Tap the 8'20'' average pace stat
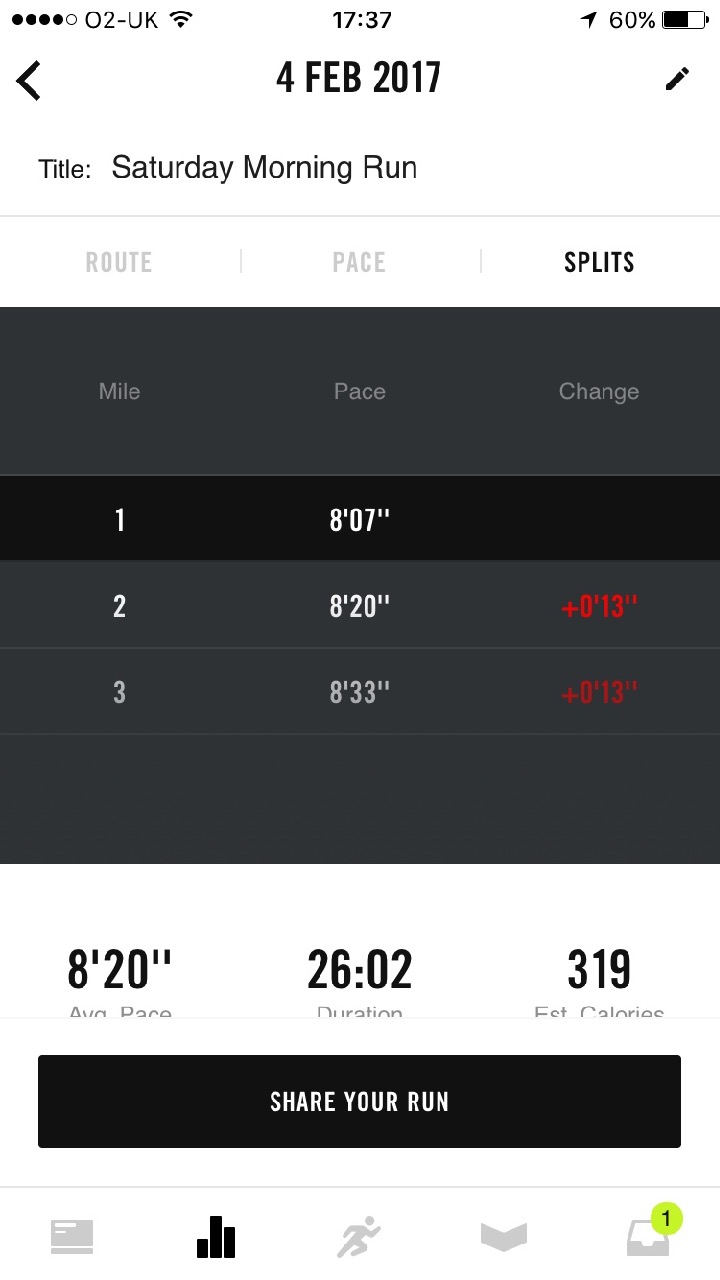This screenshot has width=720, height=1280. tap(120, 972)
